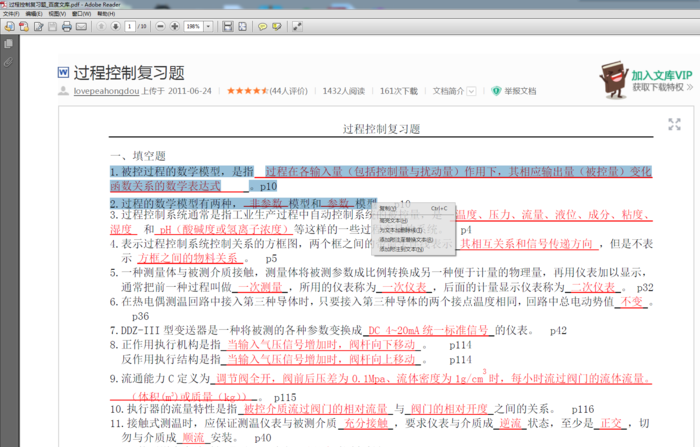The image size is (700, 447).
Task: Click the 1432人阅读 read count
Action: (x=344, y=91)
